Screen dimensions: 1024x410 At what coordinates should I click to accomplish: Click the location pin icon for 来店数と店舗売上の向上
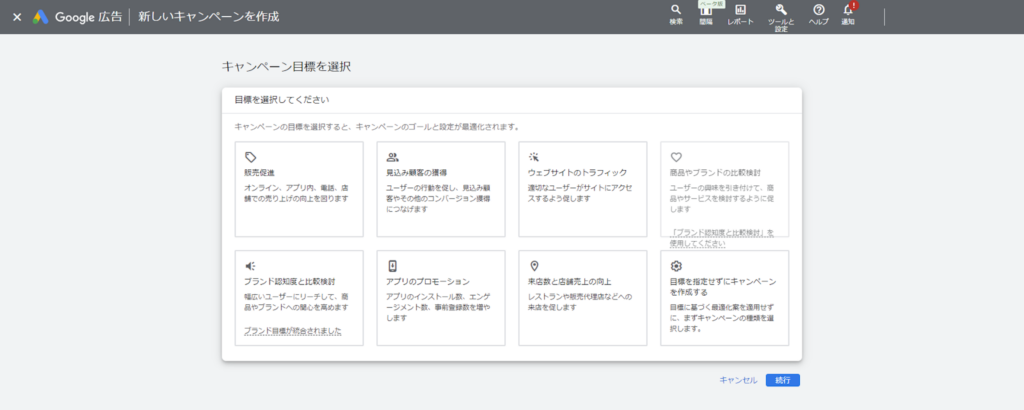[x=534, y=266]
